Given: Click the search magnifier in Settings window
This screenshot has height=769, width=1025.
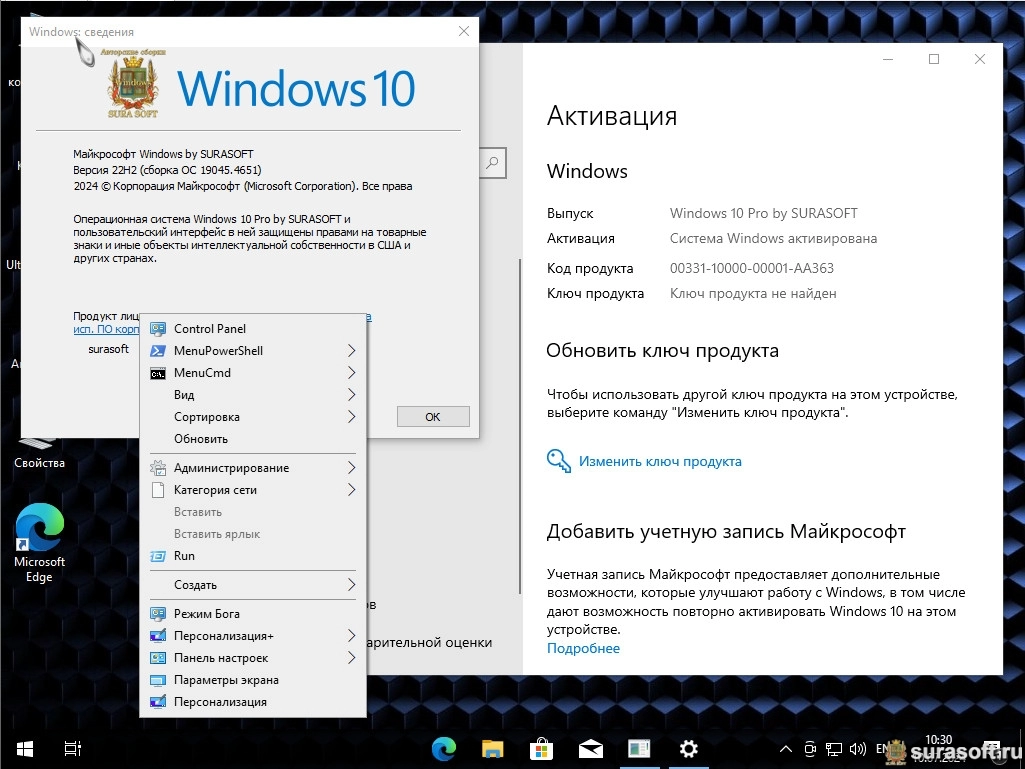Looking at the screenshot, I should click(492, 162).
